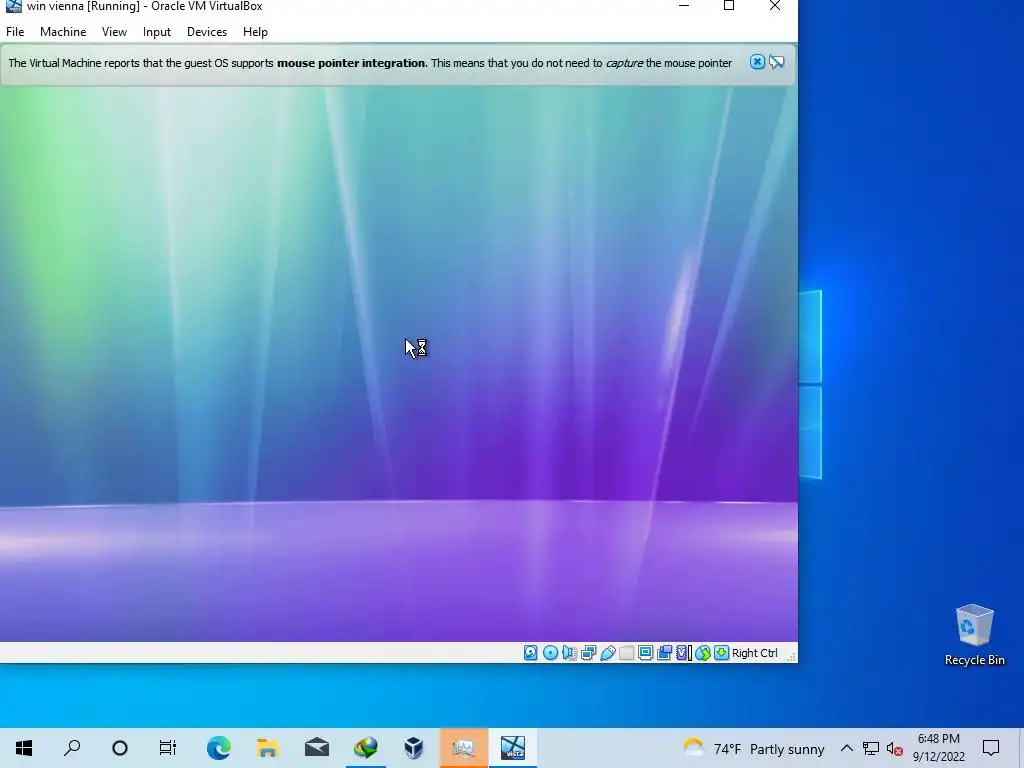Open the Machine menu
This screenshot has height=768, width=1024.
coord(63,32)
